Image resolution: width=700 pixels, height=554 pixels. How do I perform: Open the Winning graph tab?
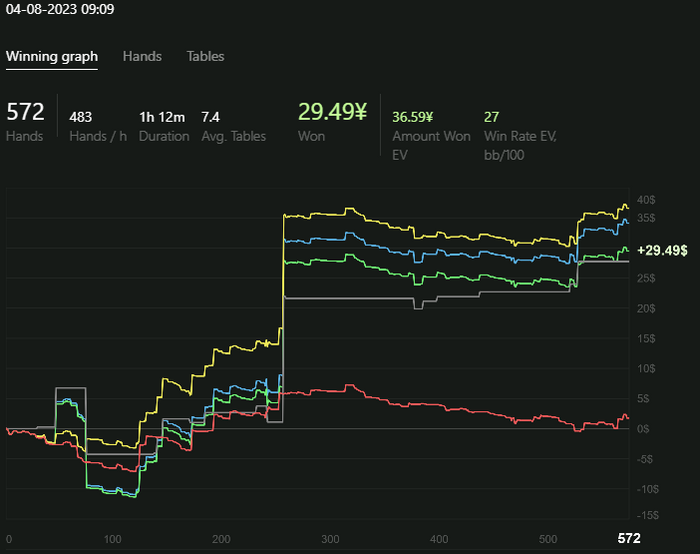[x=52, y=57]
